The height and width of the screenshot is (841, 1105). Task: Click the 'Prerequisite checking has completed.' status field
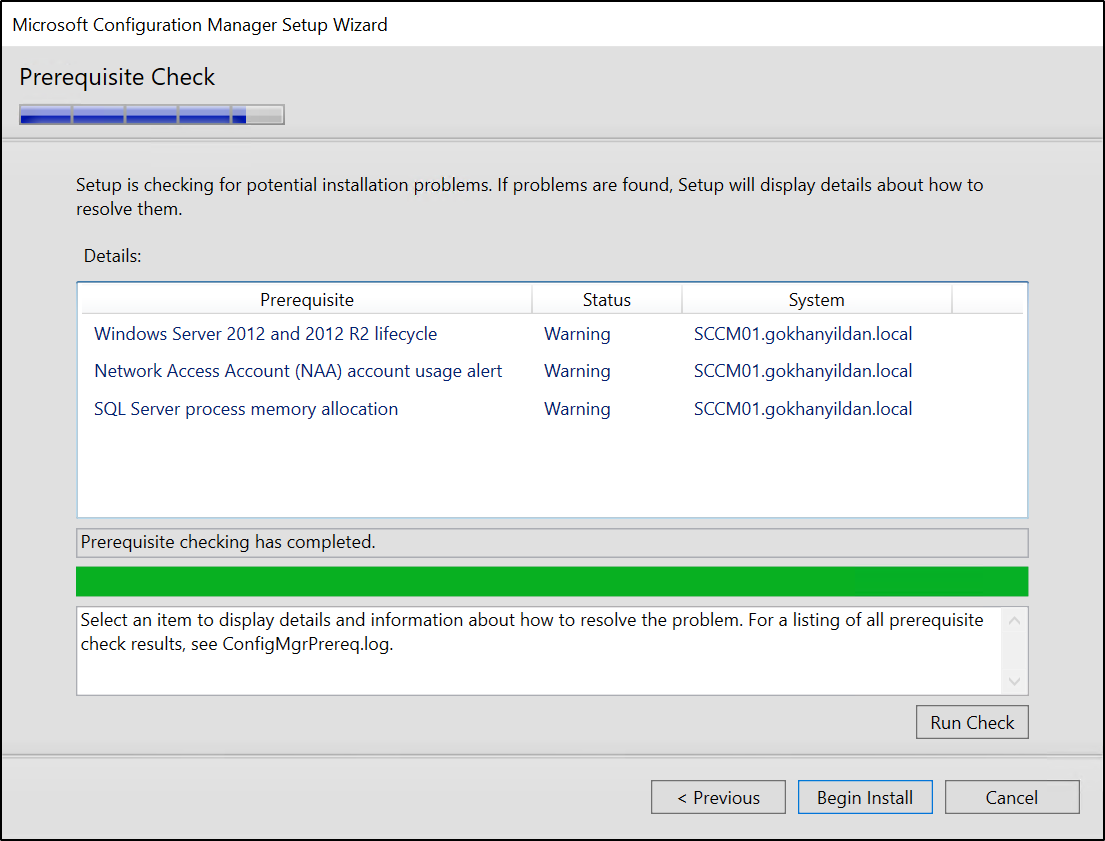(x=552, y=542)
